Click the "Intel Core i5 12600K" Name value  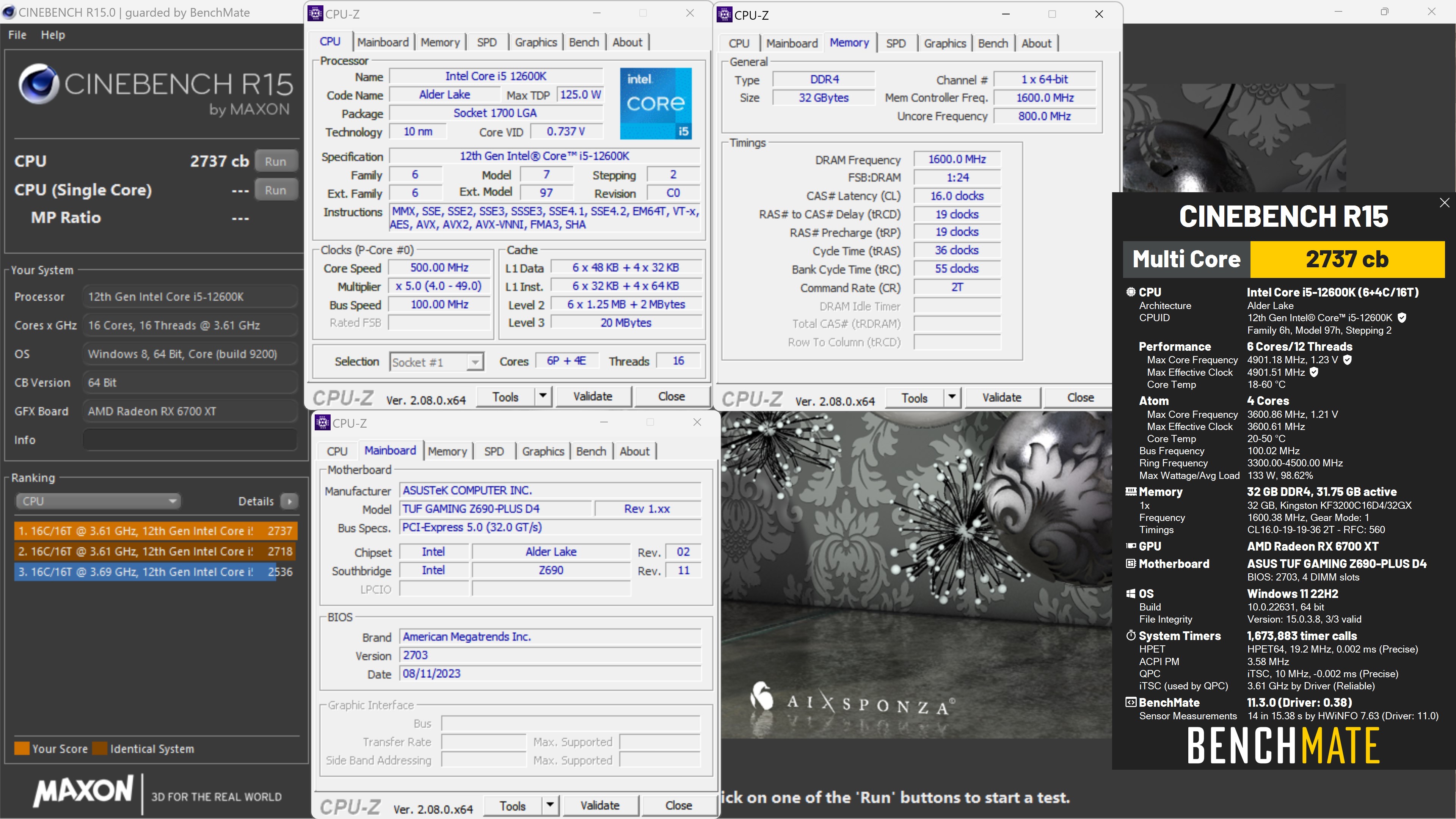[x=496, y=76]
